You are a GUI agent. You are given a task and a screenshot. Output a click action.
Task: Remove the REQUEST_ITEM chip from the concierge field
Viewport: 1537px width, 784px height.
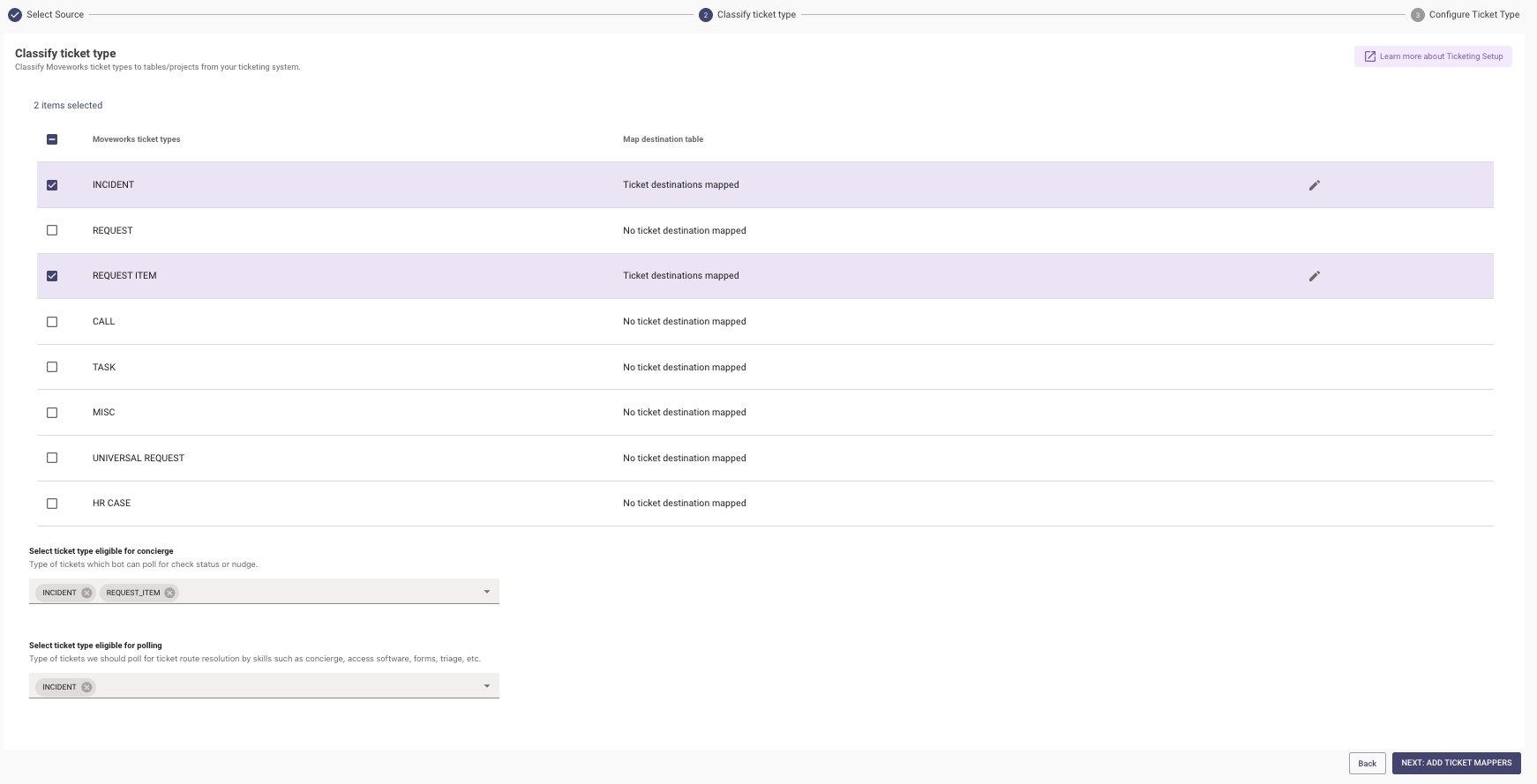tap(169, 593)
